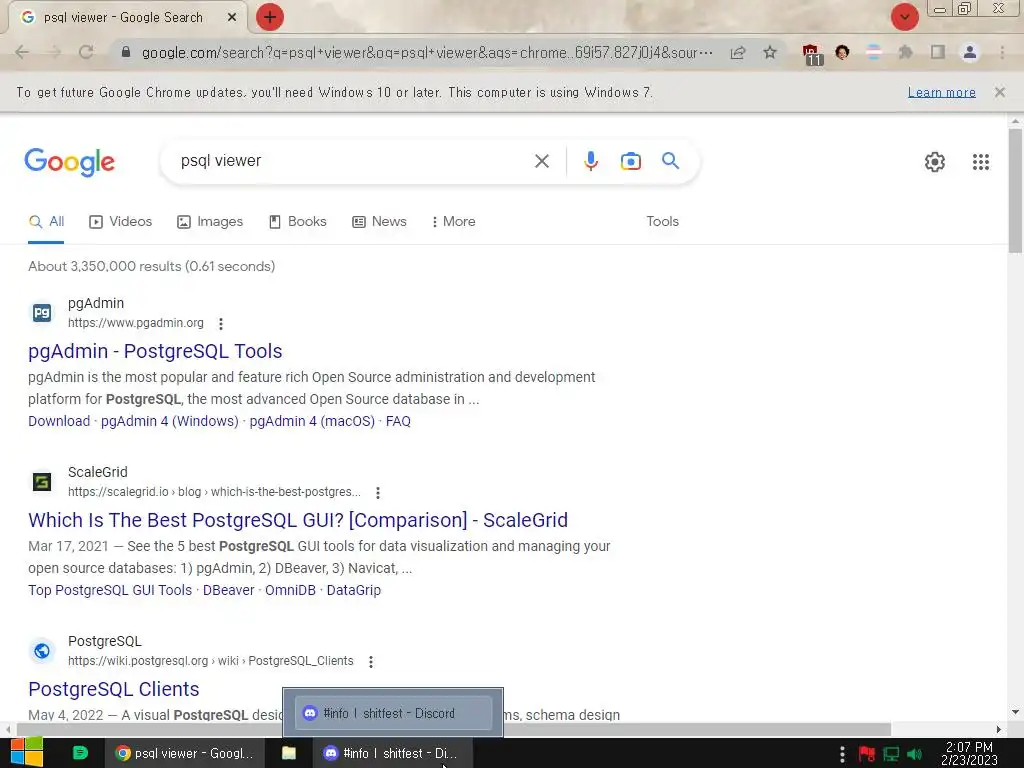Open Chrome three-dot menu
The height and width of the screenshot is (768, 1024).
(1002, 52)
